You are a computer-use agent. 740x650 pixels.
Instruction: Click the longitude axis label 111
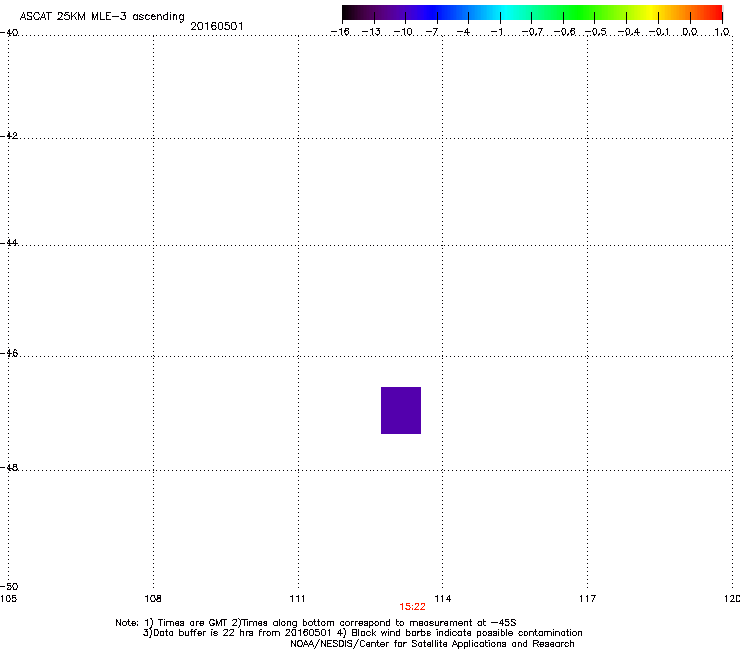click(297, 599)
